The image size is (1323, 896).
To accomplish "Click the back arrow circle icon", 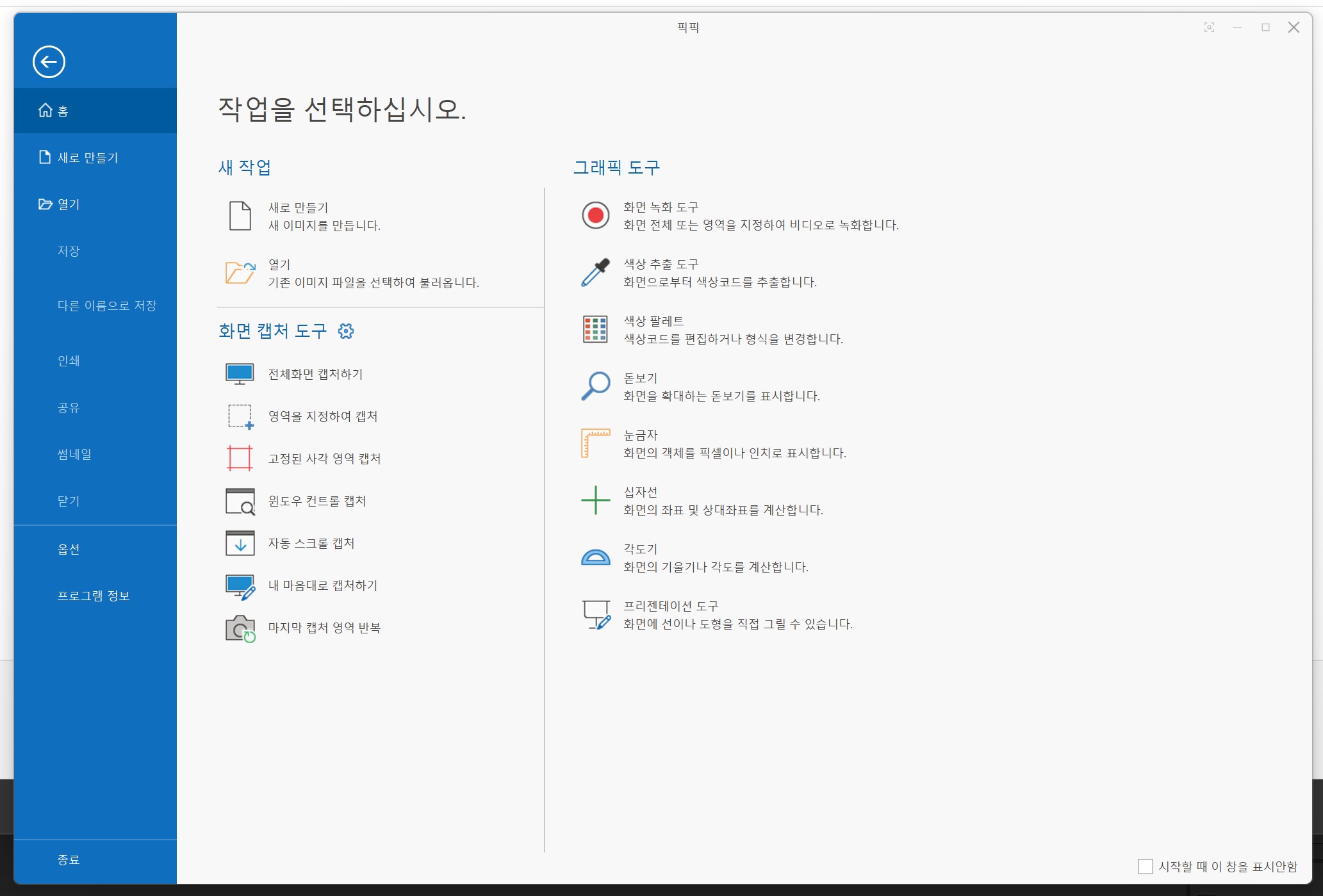I will pos(49,62).
